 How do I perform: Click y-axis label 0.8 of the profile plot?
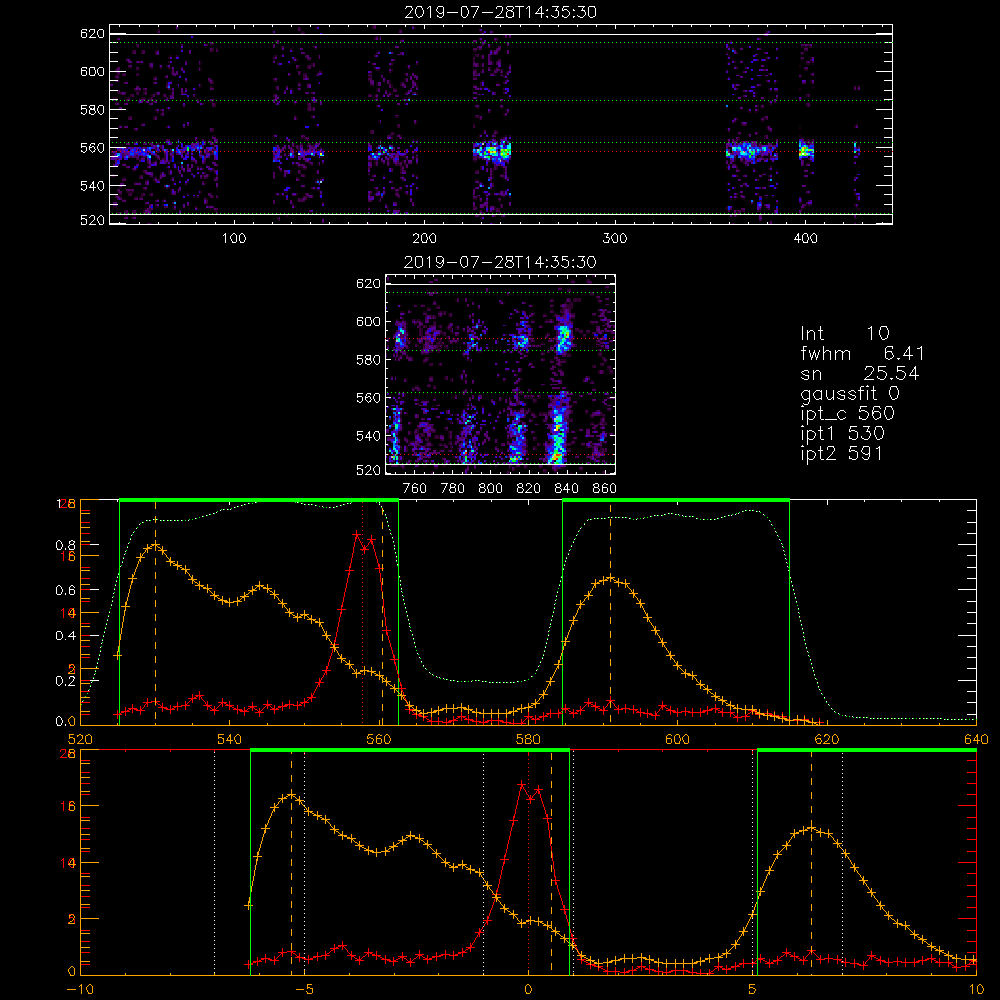coord(65,545)
